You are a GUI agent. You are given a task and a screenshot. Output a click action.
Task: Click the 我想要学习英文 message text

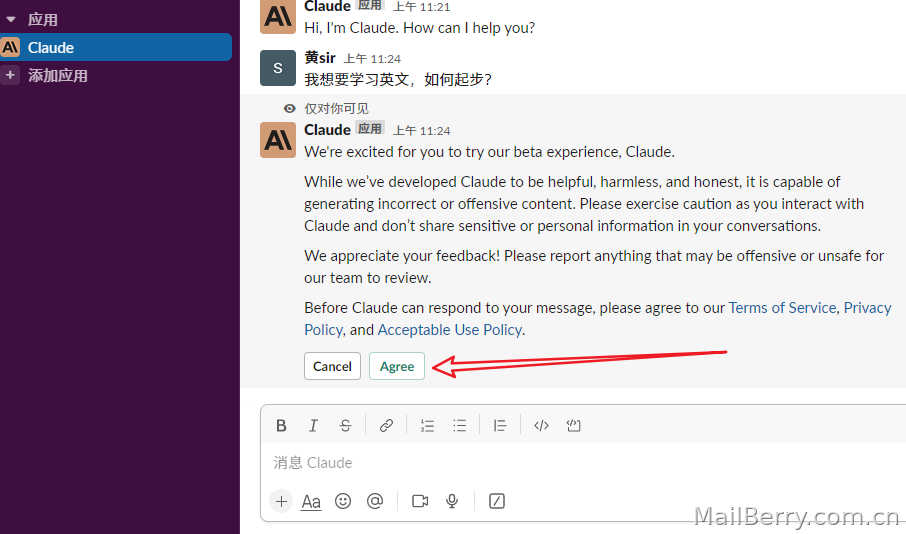point(398,80)
